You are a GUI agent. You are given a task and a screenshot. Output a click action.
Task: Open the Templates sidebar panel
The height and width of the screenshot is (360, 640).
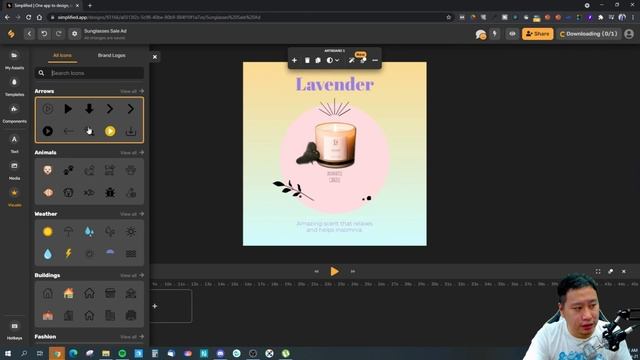pyautogui.click(x=14, y=87)
